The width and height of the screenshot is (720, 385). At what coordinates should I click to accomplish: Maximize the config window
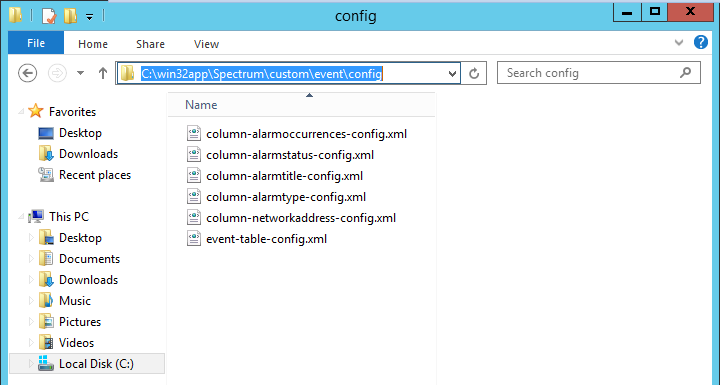pyautogui.click(x=654, y=12)
